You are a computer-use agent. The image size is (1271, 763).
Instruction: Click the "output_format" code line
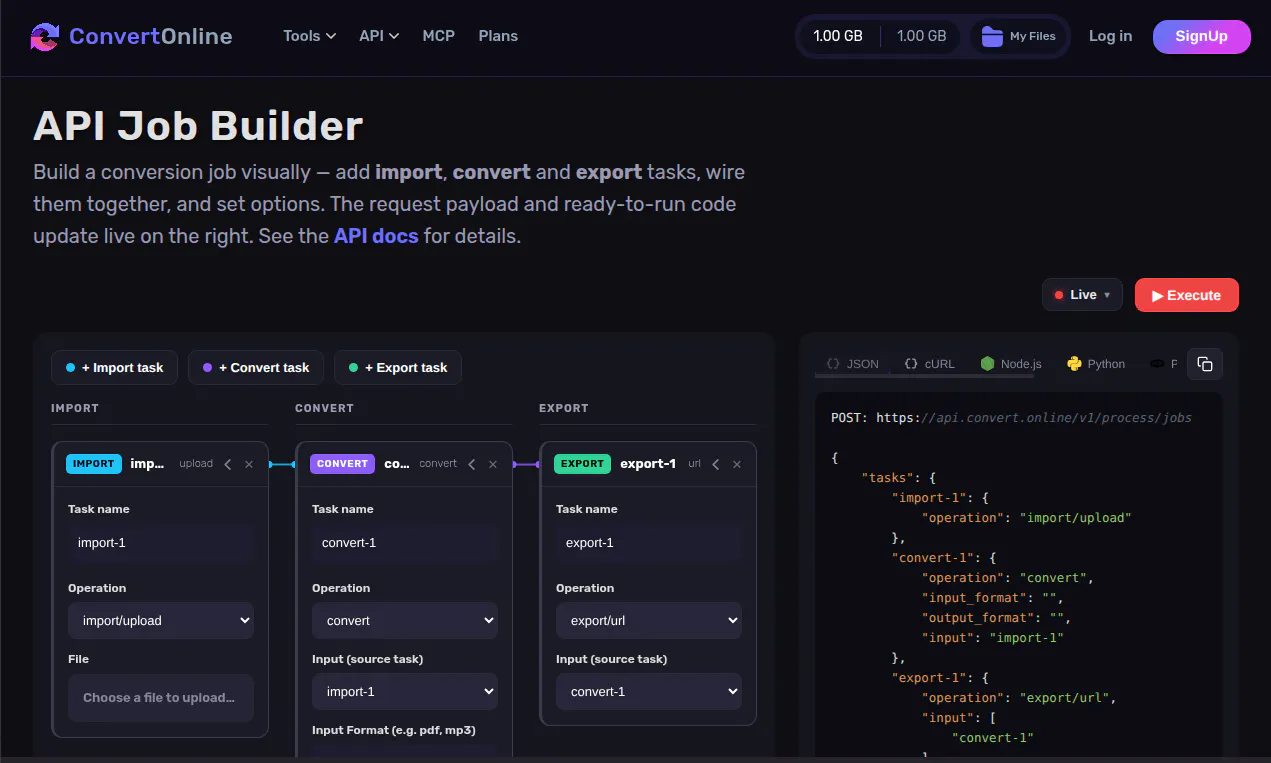tap(998, 618)
